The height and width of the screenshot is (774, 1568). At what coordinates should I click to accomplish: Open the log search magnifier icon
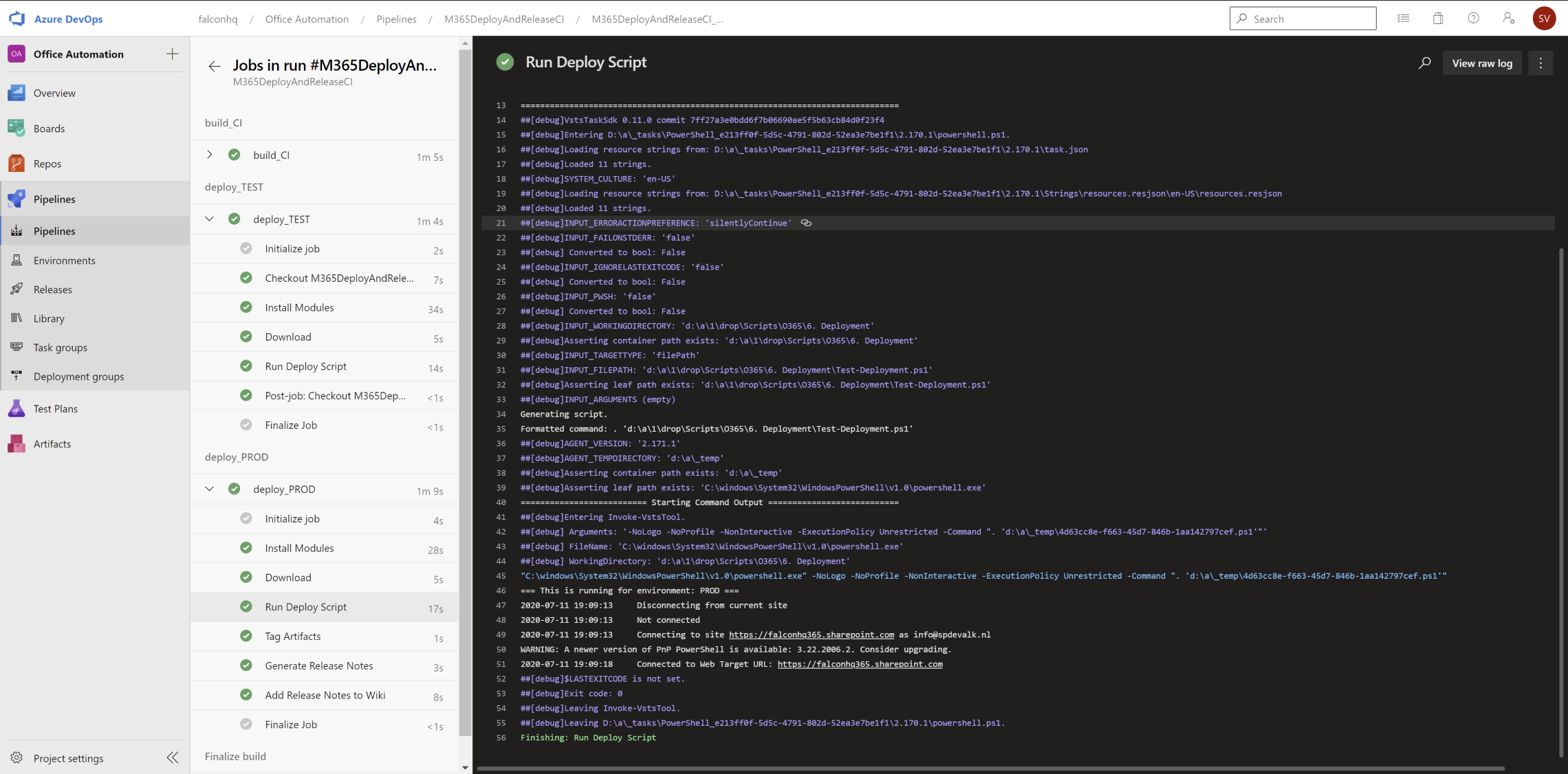pos(1424,63)
